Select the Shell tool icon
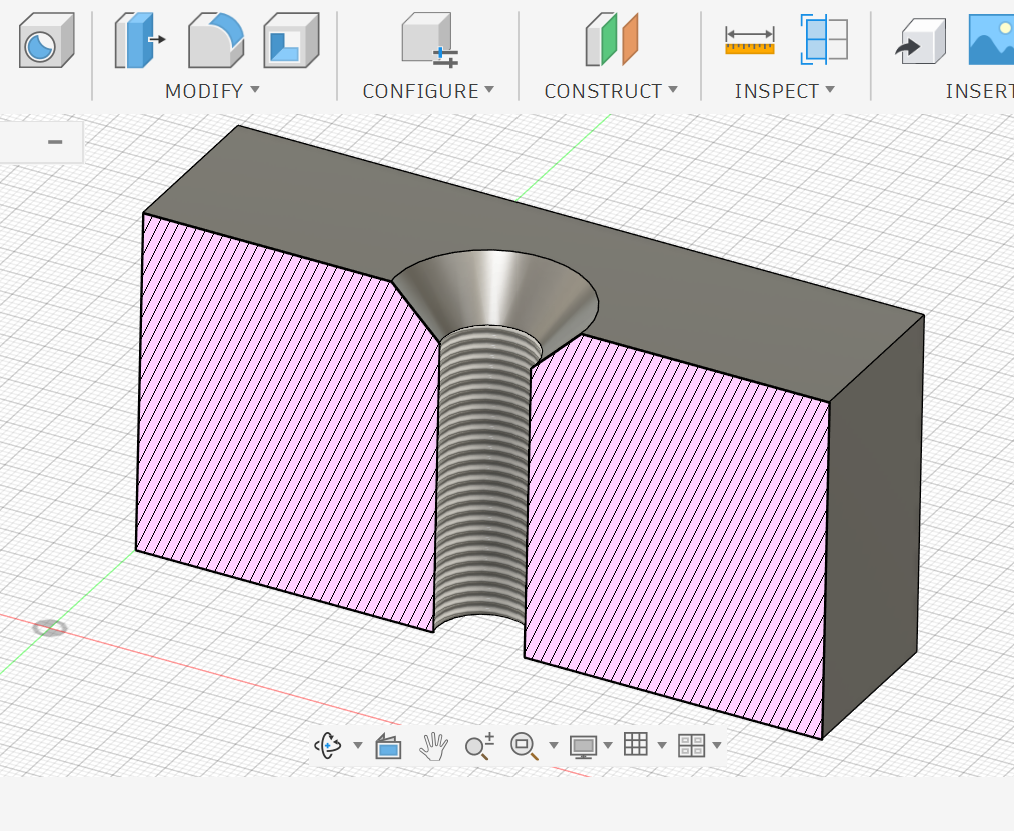Viewport: 1014px width, 831px height. pyautogui.click(x=292, y=41)
